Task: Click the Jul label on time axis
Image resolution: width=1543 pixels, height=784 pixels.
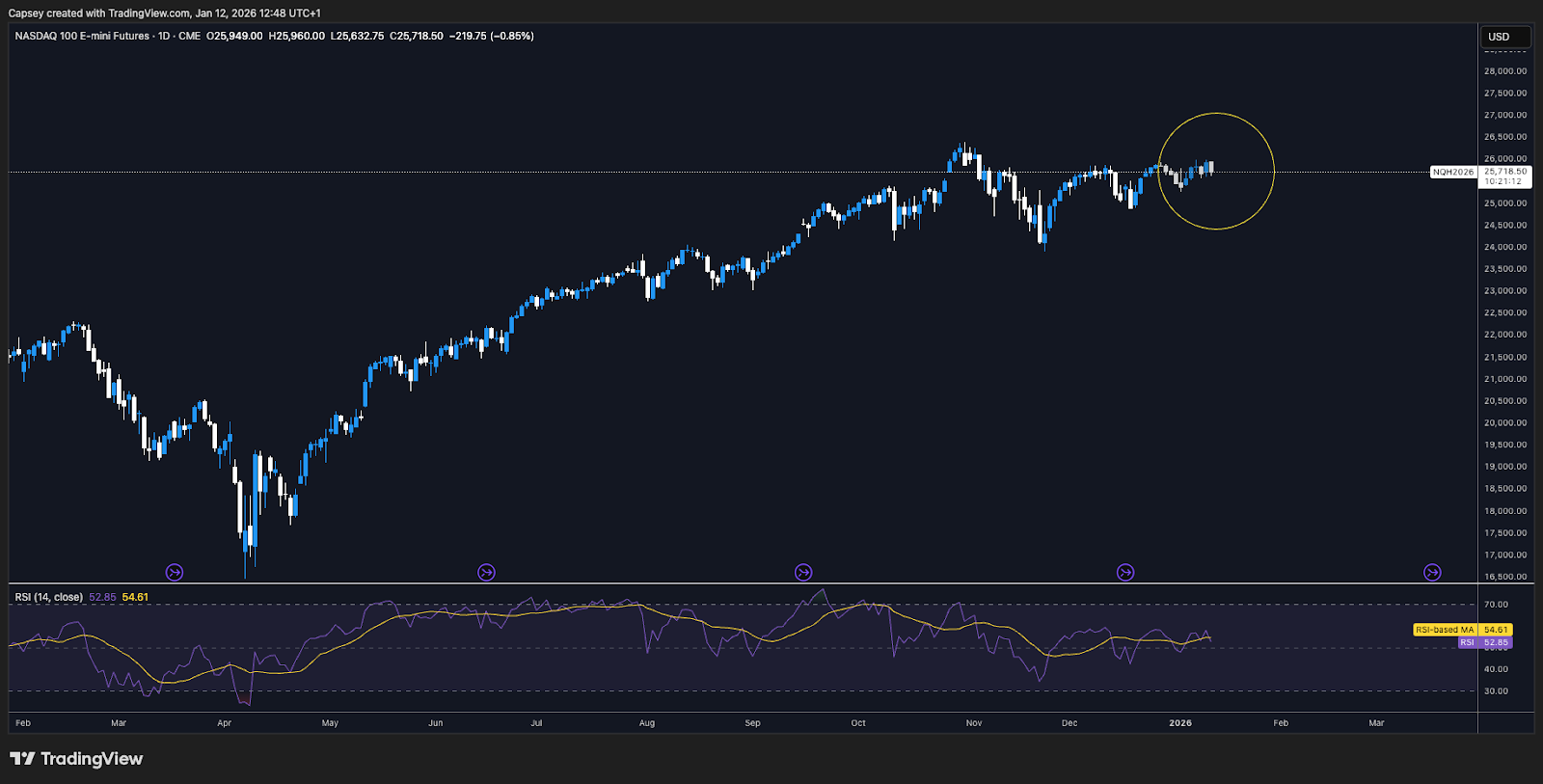Action: (x=536, y=723)
